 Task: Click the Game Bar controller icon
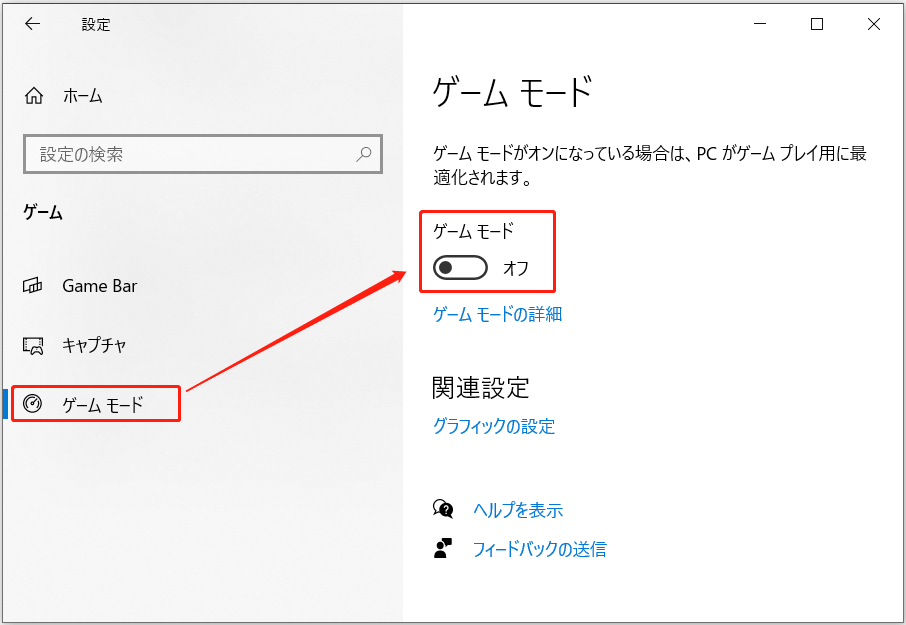[x=34, y=286]
